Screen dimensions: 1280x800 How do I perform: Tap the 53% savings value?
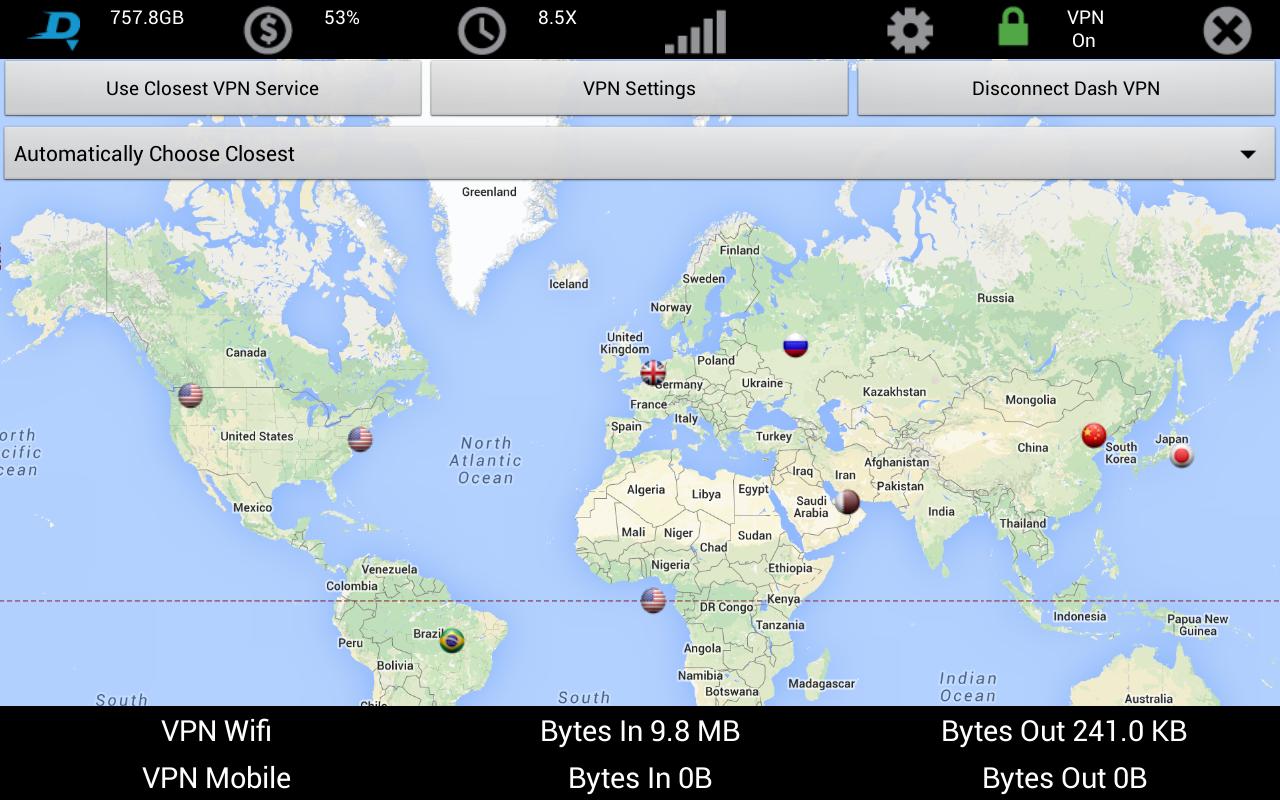(x=342, y=17)
